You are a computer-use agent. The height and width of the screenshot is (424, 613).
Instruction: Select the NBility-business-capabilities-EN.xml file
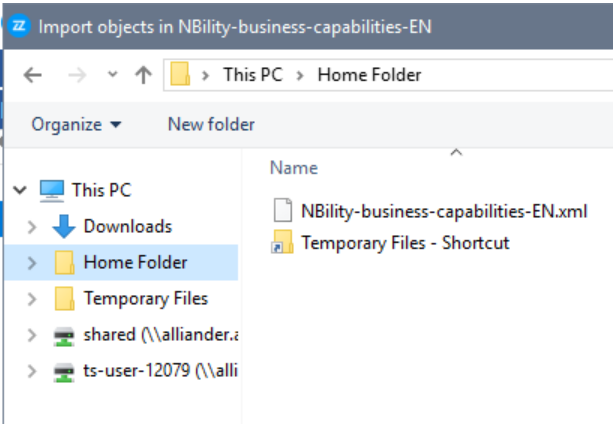[443, 211]
